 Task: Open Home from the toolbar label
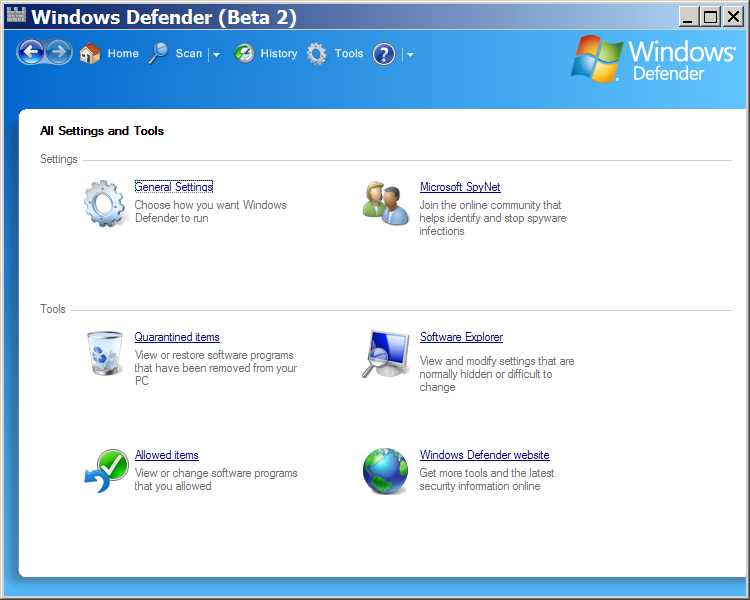(x=123, y=54)
